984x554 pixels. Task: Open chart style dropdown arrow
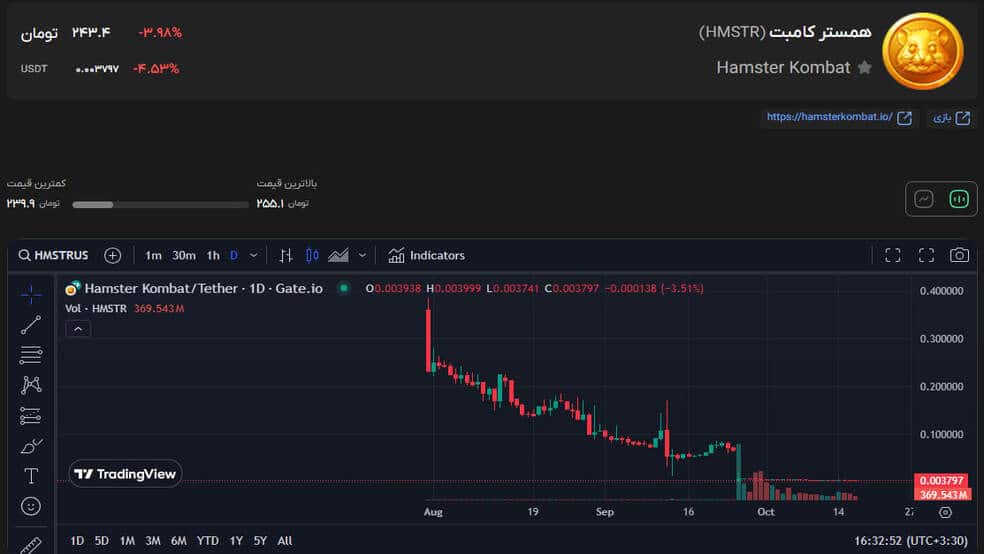click(362, 255)
